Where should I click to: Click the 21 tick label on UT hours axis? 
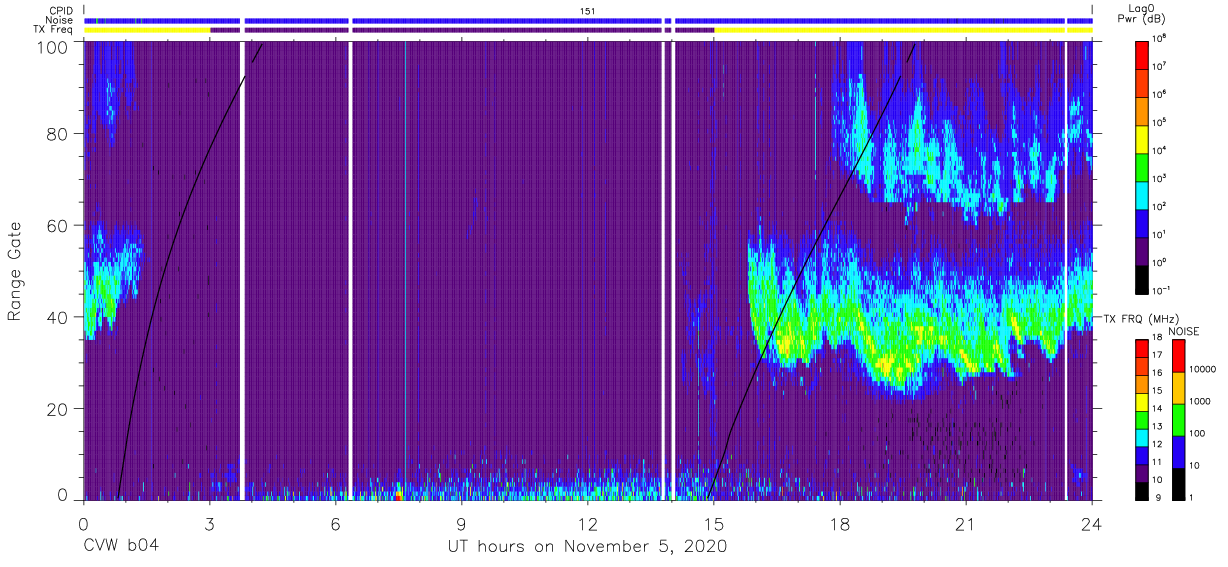[x=966, y=523]
